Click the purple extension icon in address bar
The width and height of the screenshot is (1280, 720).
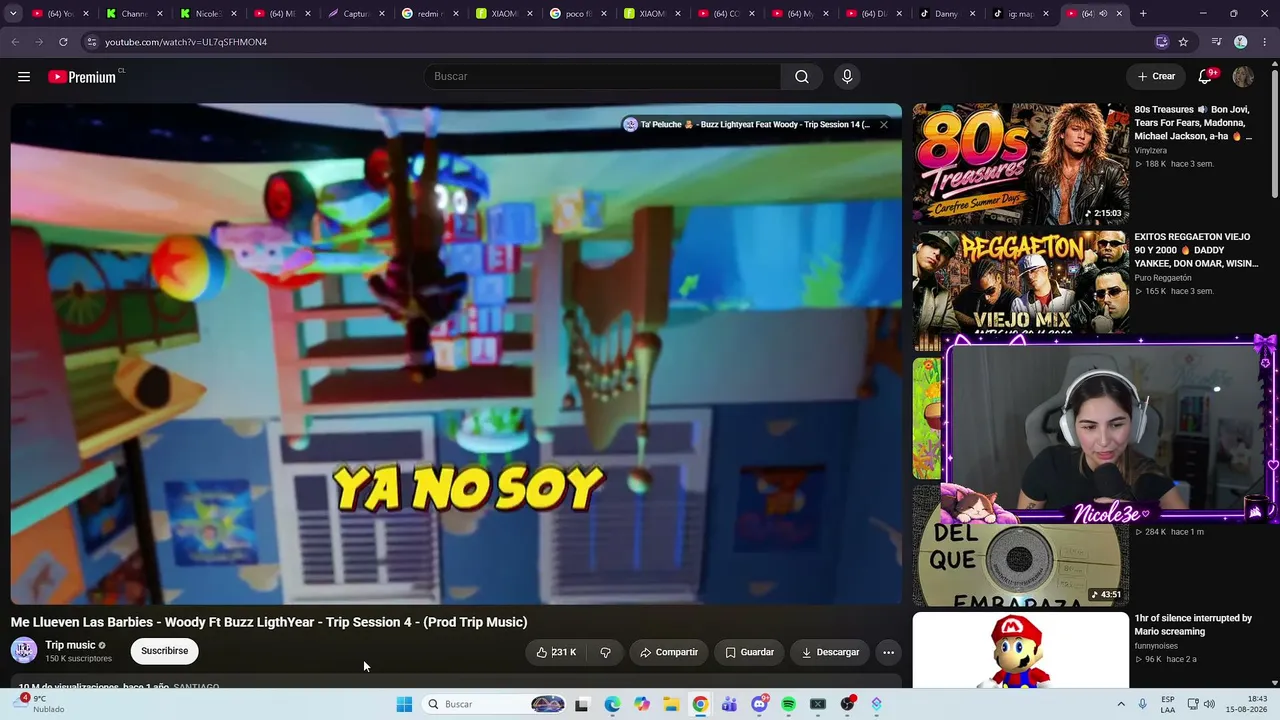(x=1161, y=42)
